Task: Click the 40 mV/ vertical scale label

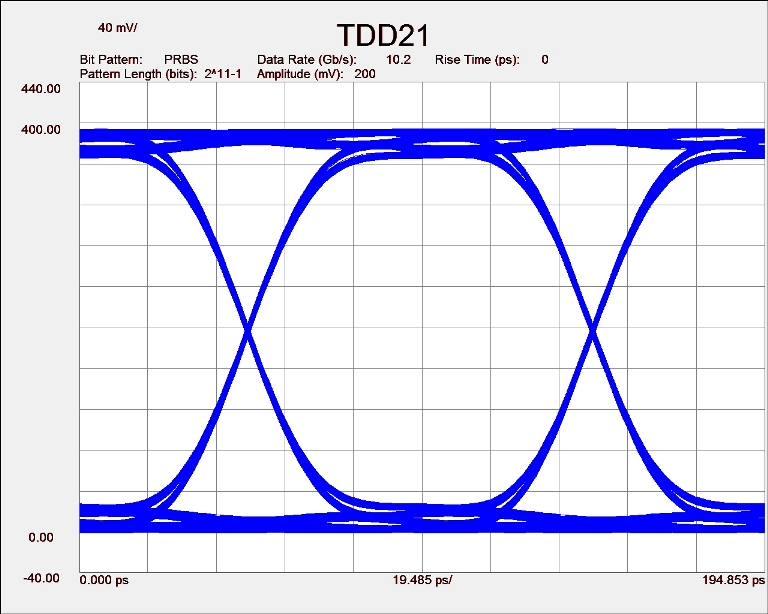Action: point(118,27)
